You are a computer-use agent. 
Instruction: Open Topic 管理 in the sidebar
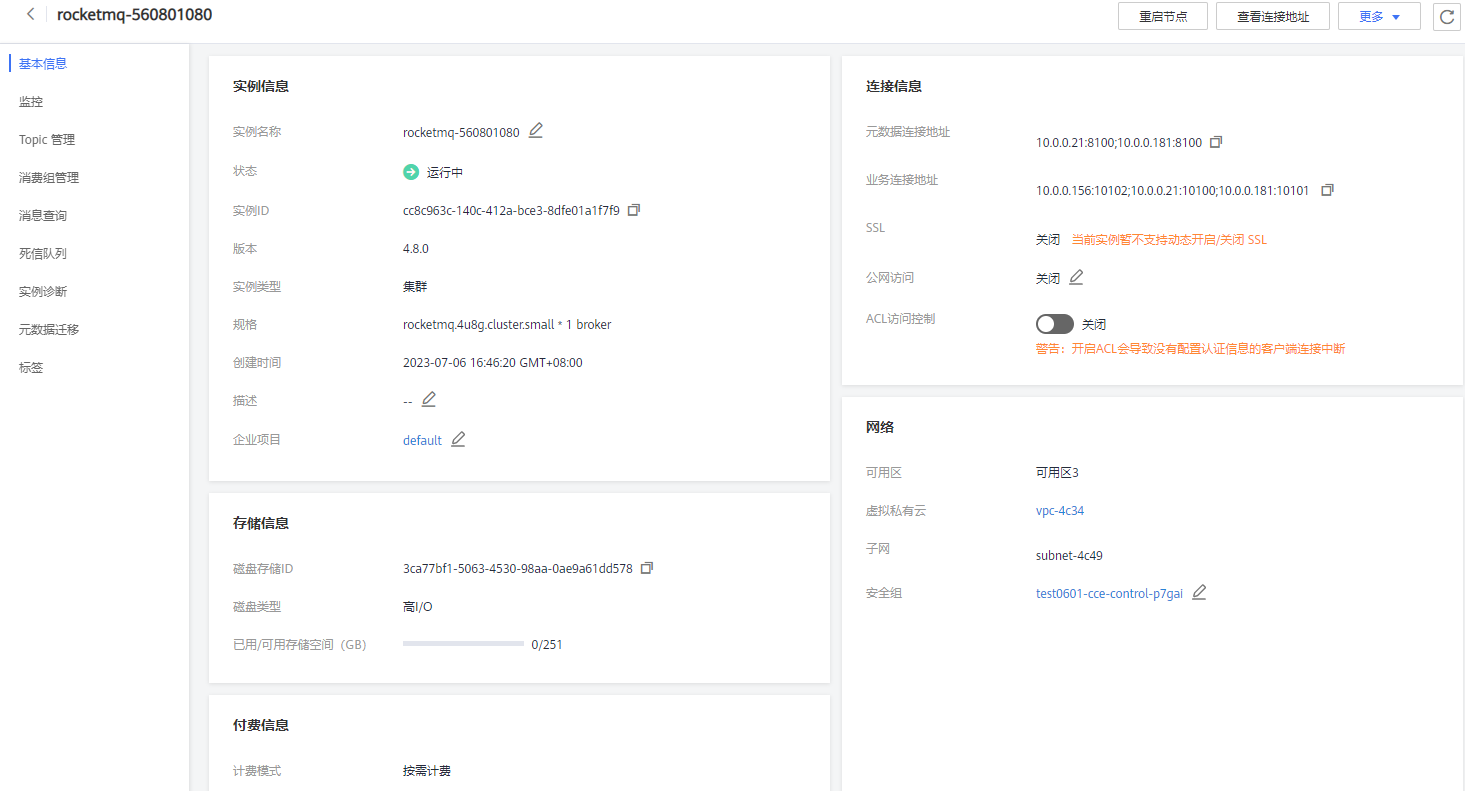coord(47,140)
